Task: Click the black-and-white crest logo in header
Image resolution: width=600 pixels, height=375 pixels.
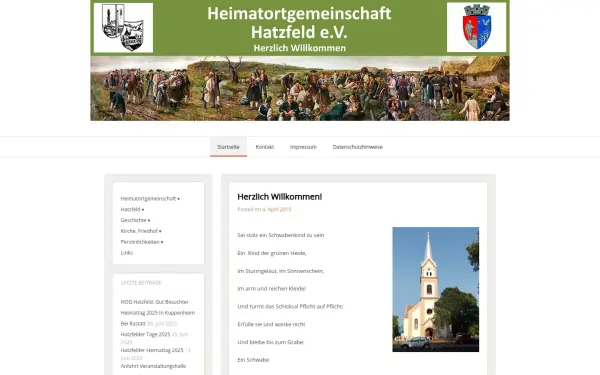Action: (x=123, y=28)
